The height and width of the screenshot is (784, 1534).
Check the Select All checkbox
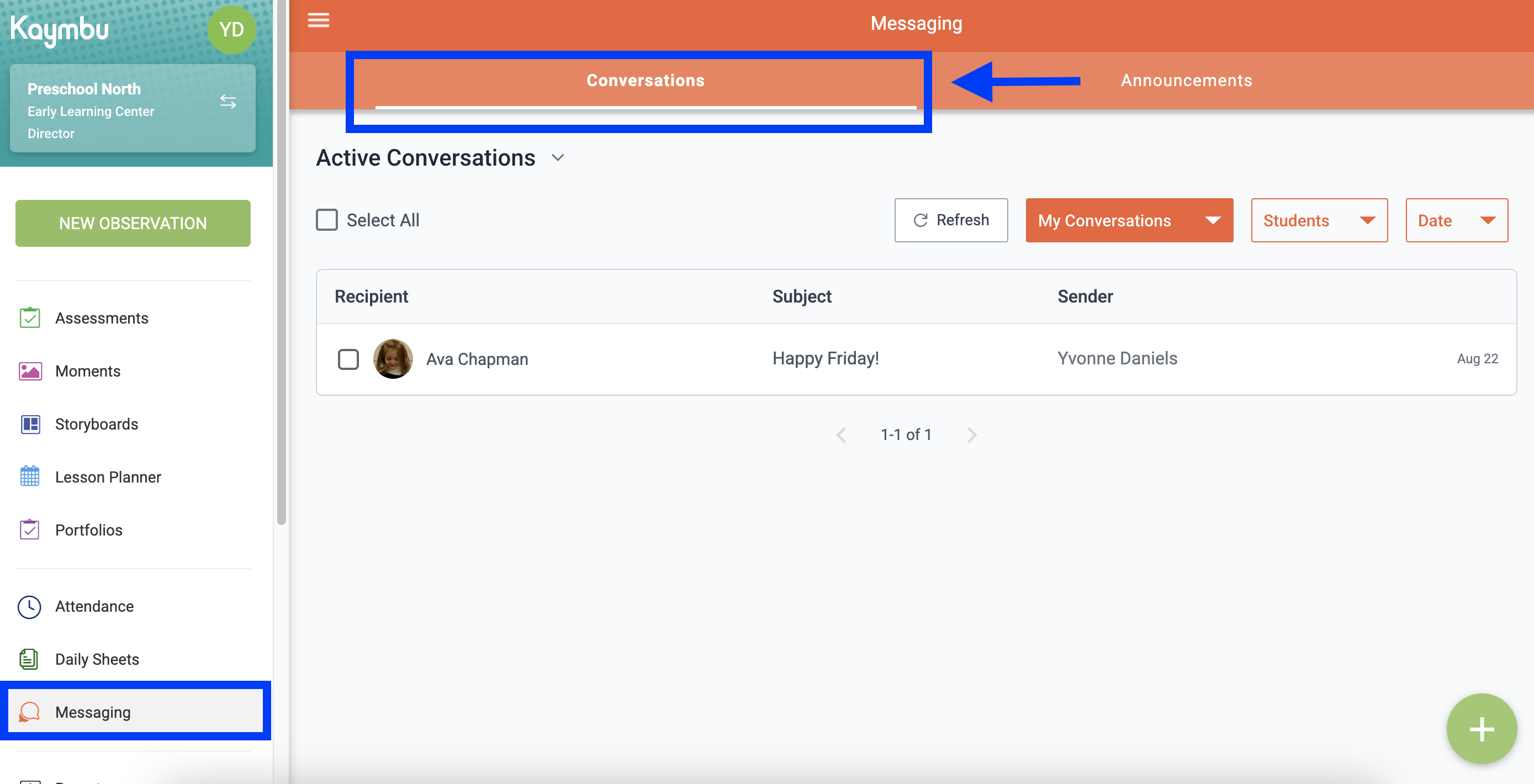click(327, 220)
